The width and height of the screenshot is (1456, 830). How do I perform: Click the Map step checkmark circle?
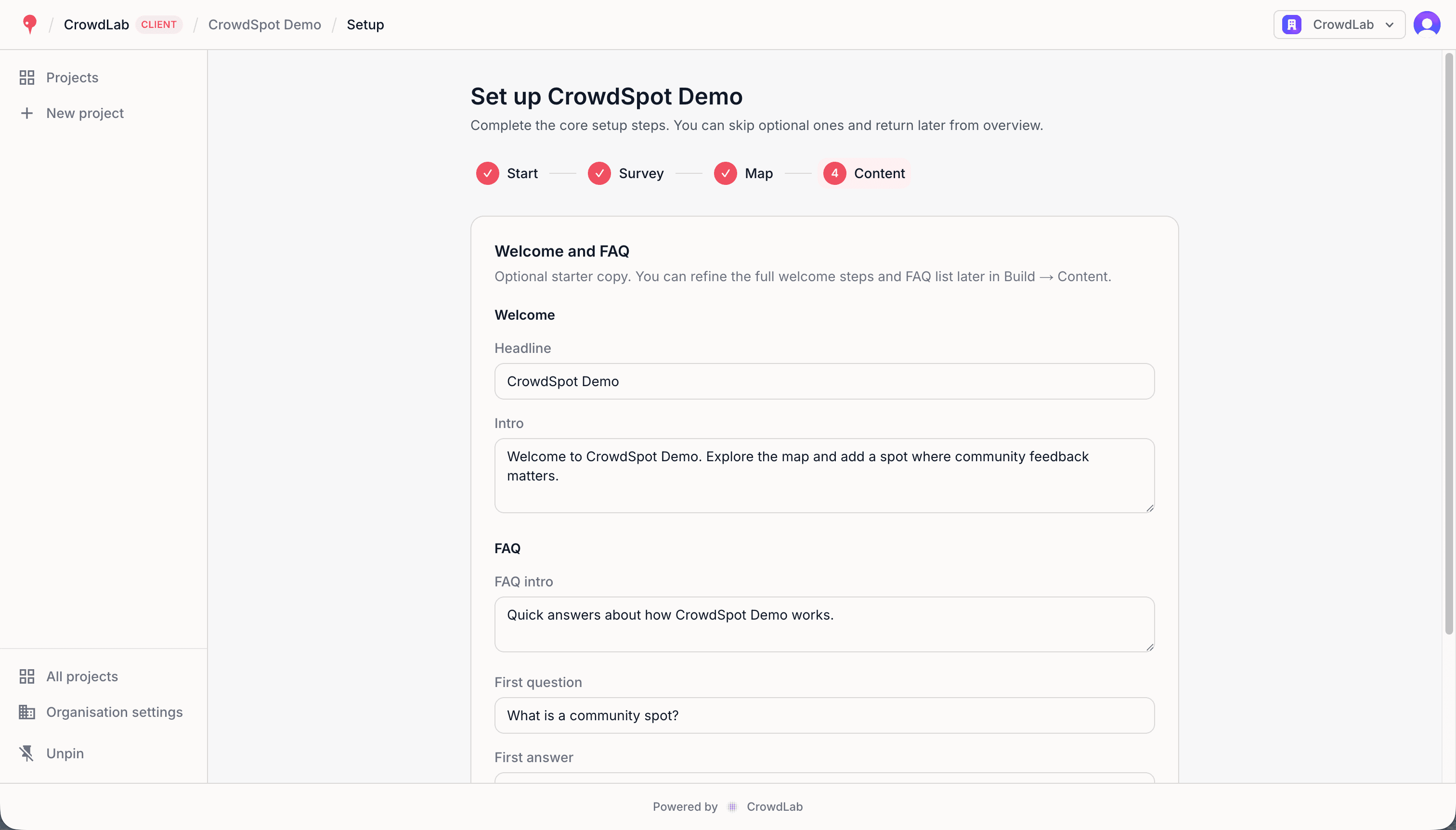coord(725,173)
